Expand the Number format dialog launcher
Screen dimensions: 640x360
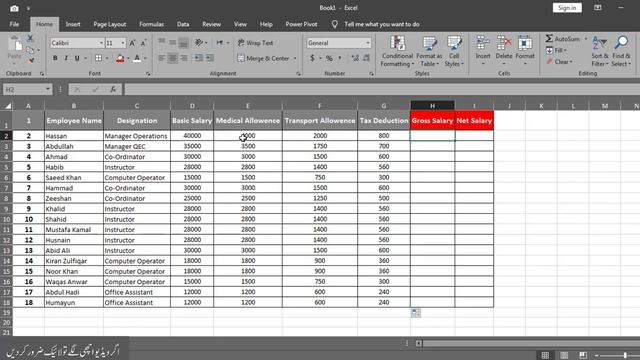[x=371, y=74]
